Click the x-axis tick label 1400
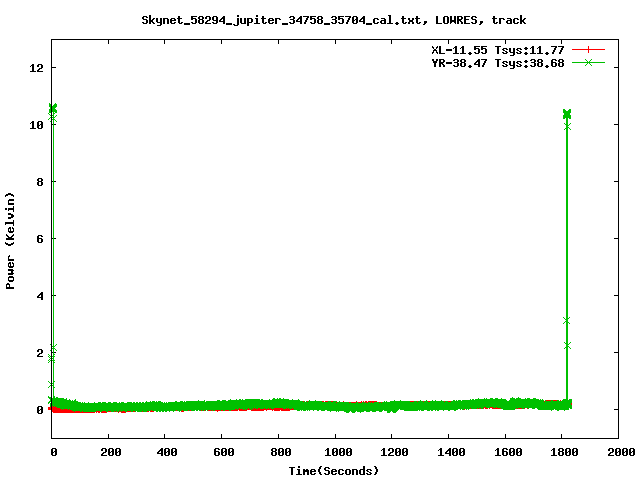Screen dimensions: 640x480 pyautogui.click(x=451, y=452)
